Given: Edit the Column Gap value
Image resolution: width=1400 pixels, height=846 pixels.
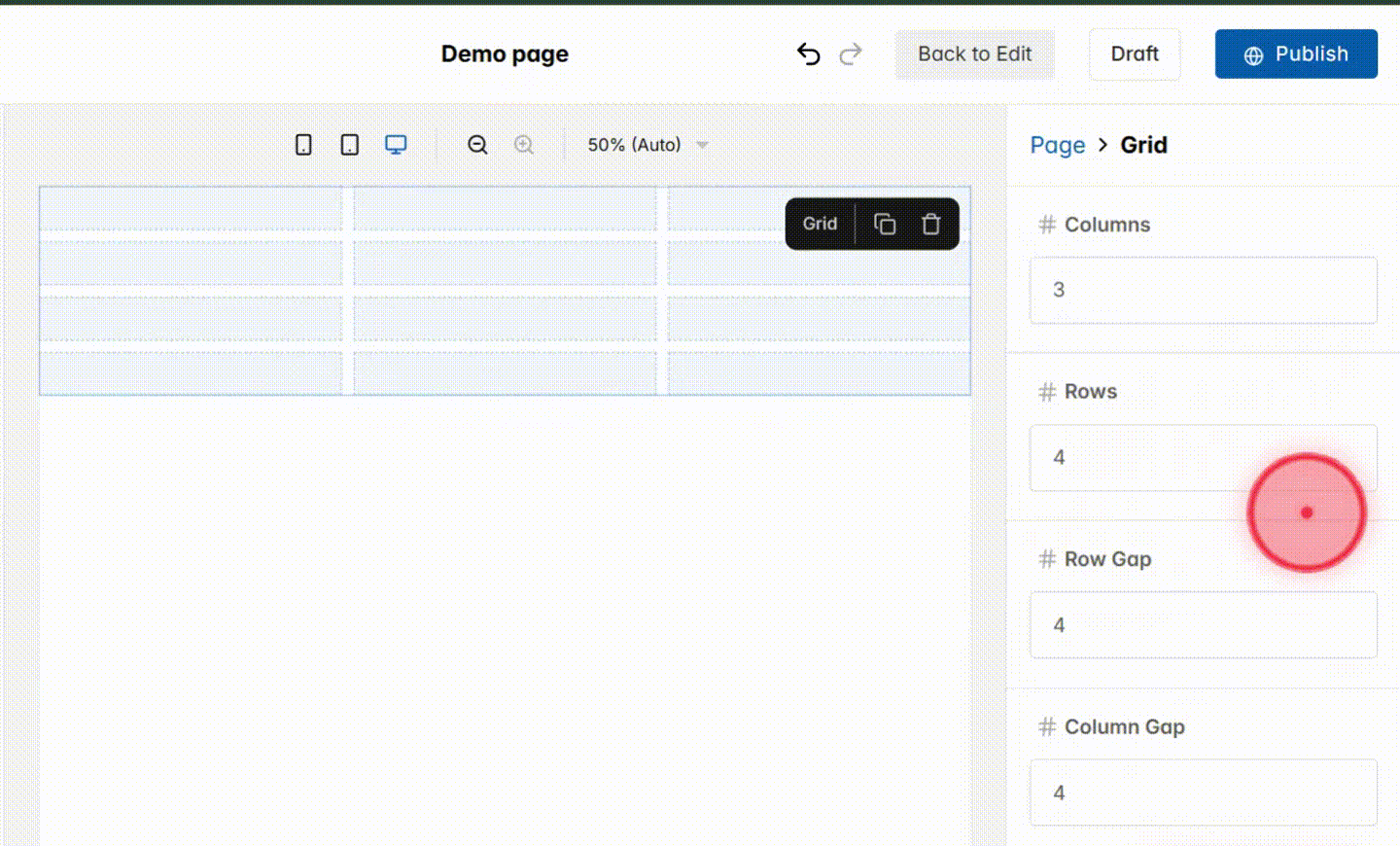Looking at the screenshot, I should pos(1203,792).
